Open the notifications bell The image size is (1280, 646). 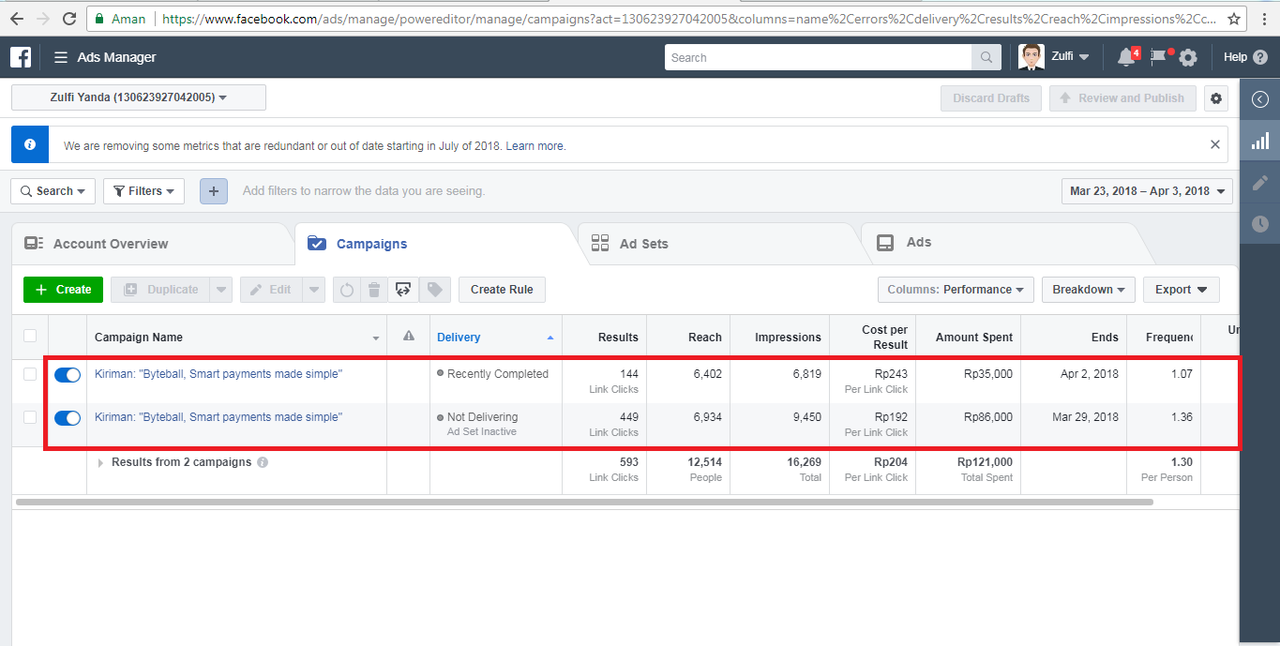1126,57
